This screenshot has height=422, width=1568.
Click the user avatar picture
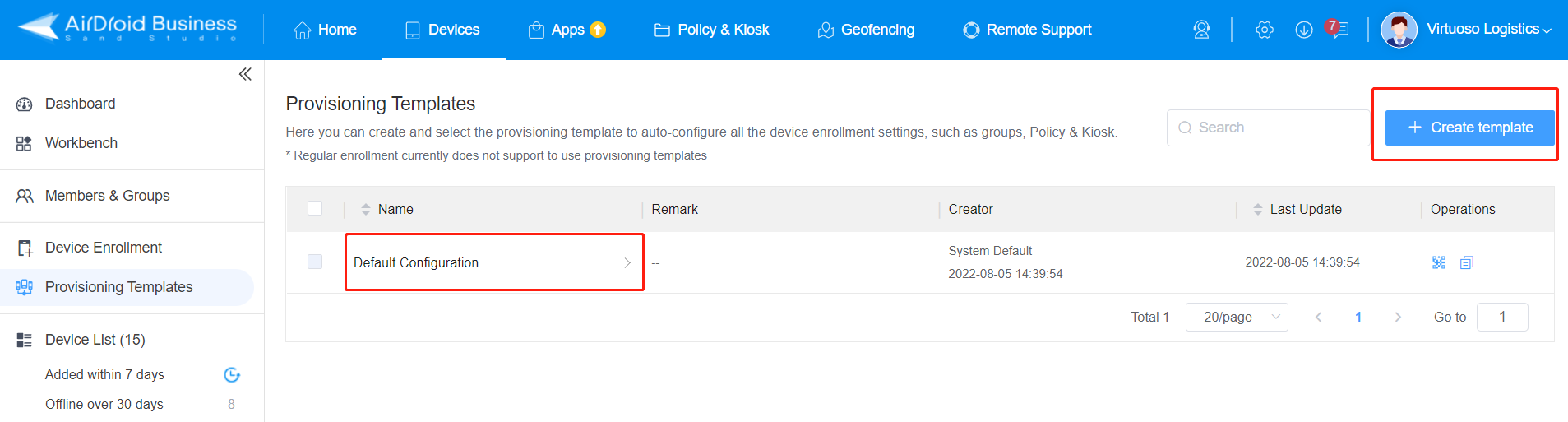[1399, 30]
